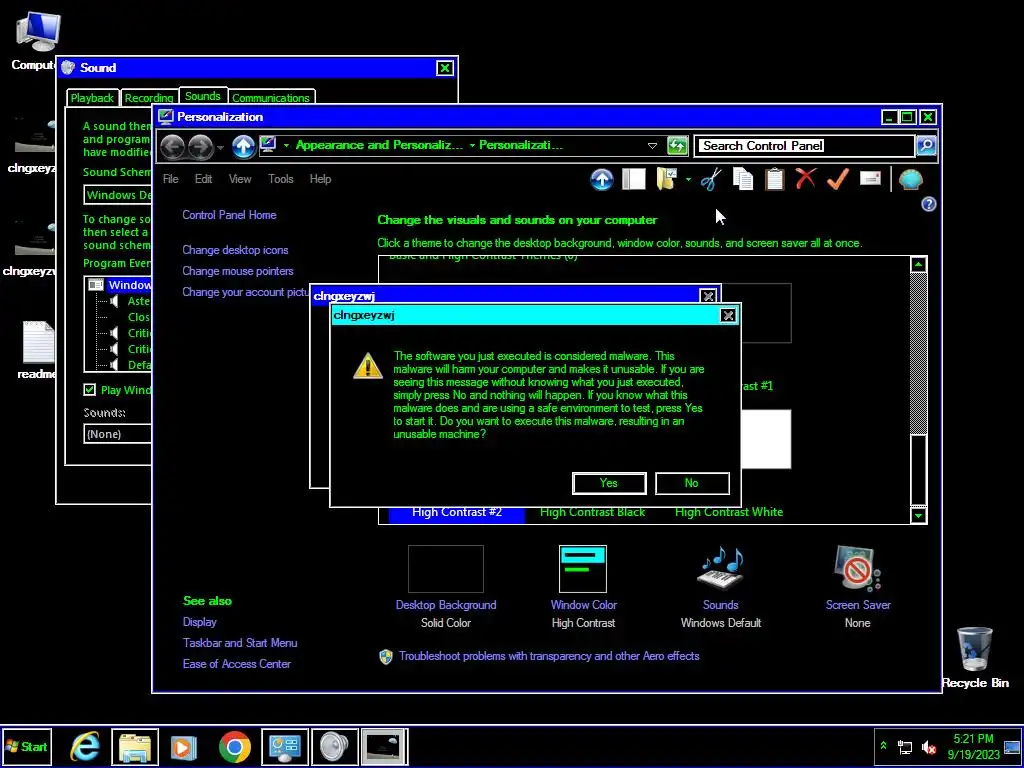The width and height of the screenshot is (1024, 768).
Task: Click the orange checkmark Properties icon
Action: pos(838,179)
